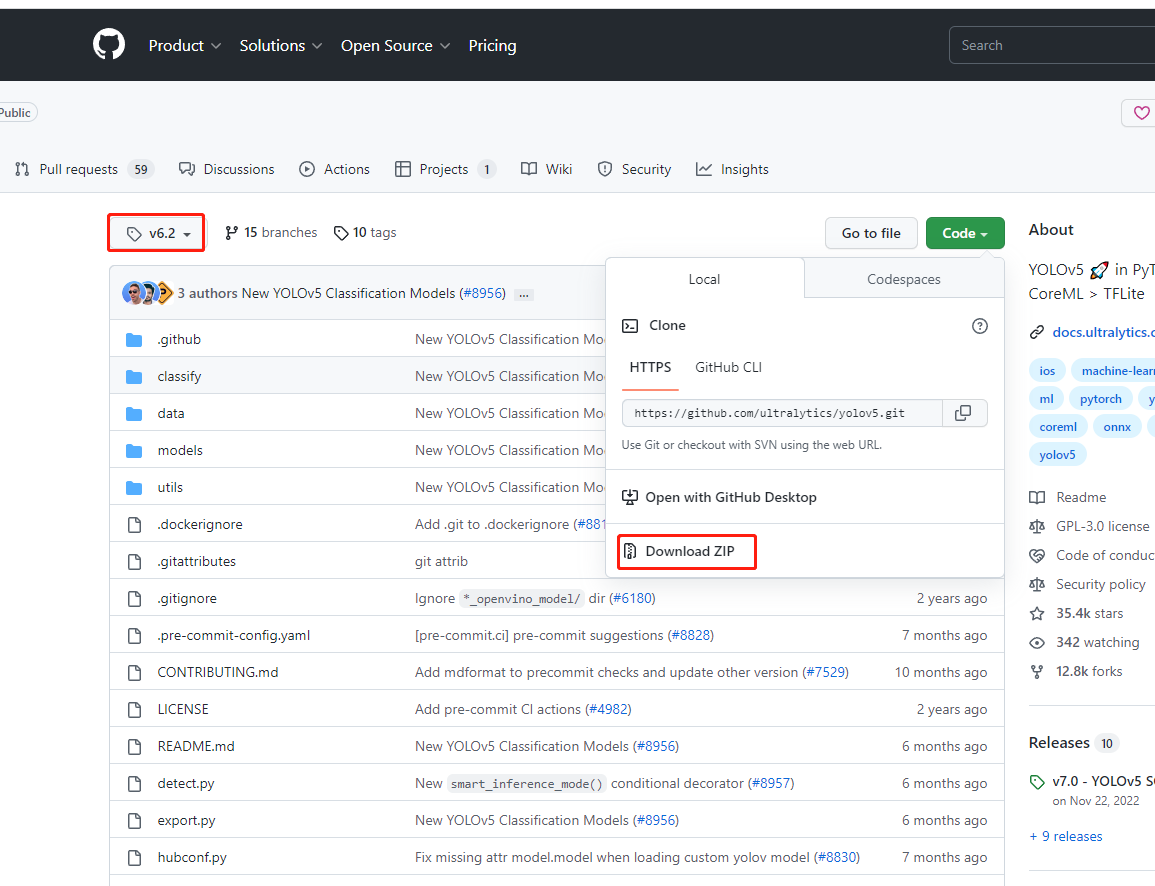Click the sponsor heart icon
This screenshot has height=886, width=1155.
[1141, 113]
